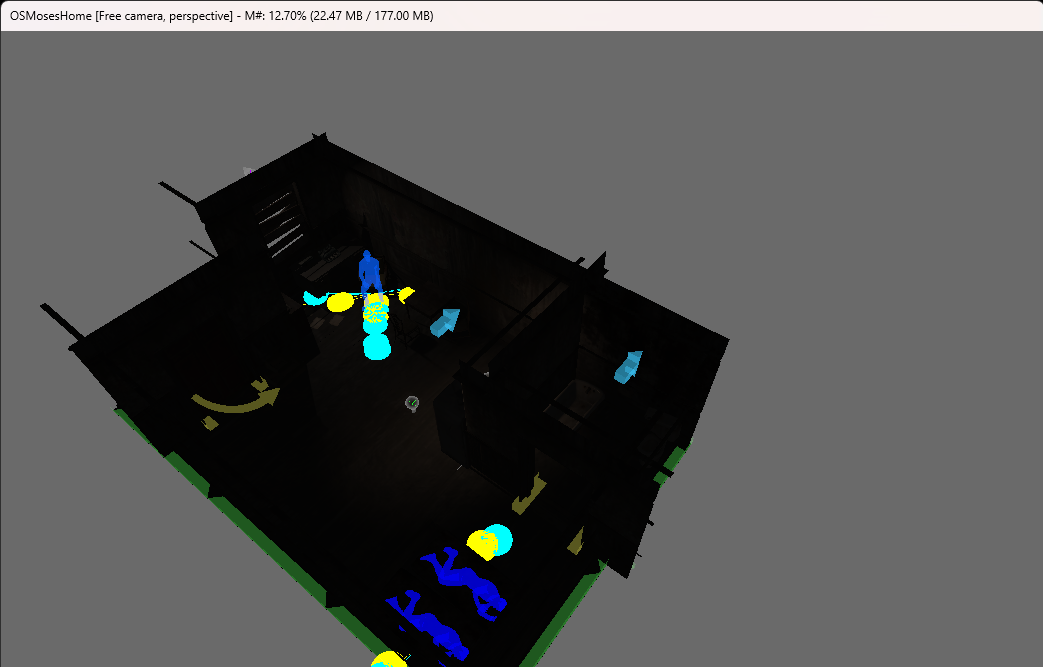The width and height of the screenshot is (1043, 667).
Task: Select the light-blue arrow marker beside standing NPC
Action: click(x=445, y=322)
